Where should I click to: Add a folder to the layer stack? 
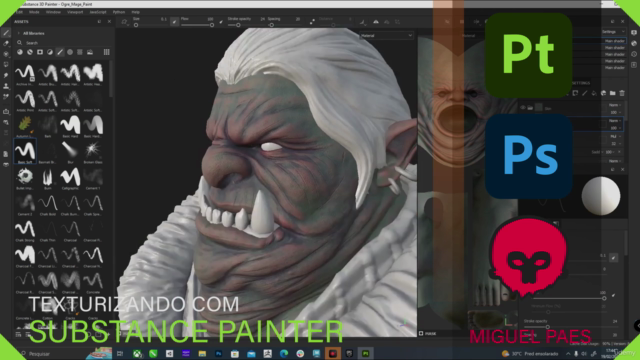coord(613,93)
